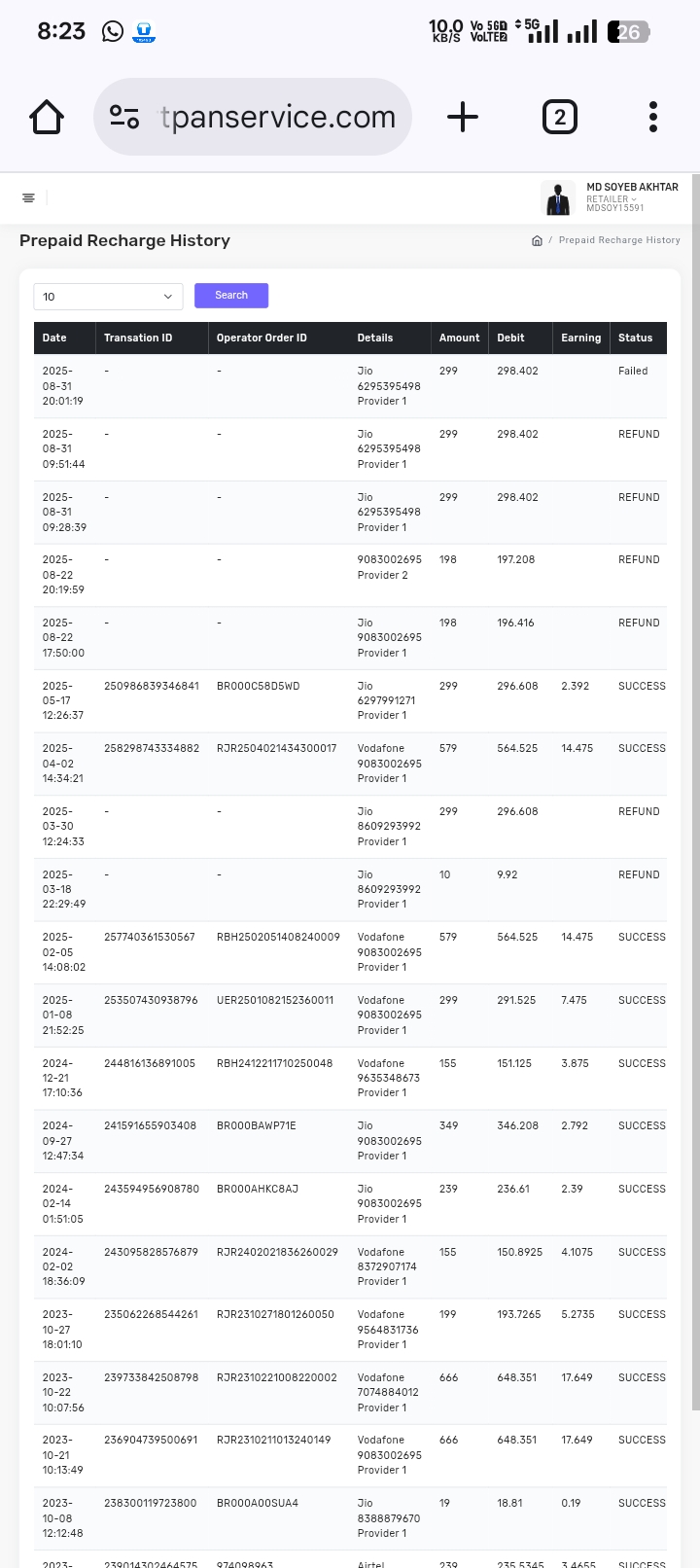Screen dimensions: 700x1568
Task: Open a new browser tab
Action: [463, 118]
